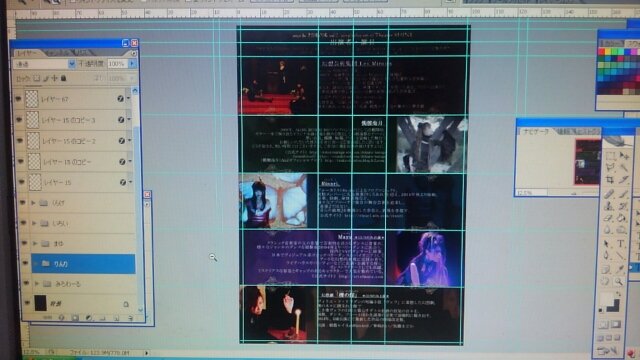Click the delete layer trash icon
Viewport: 640px width, 360px height.
(130, 318)
